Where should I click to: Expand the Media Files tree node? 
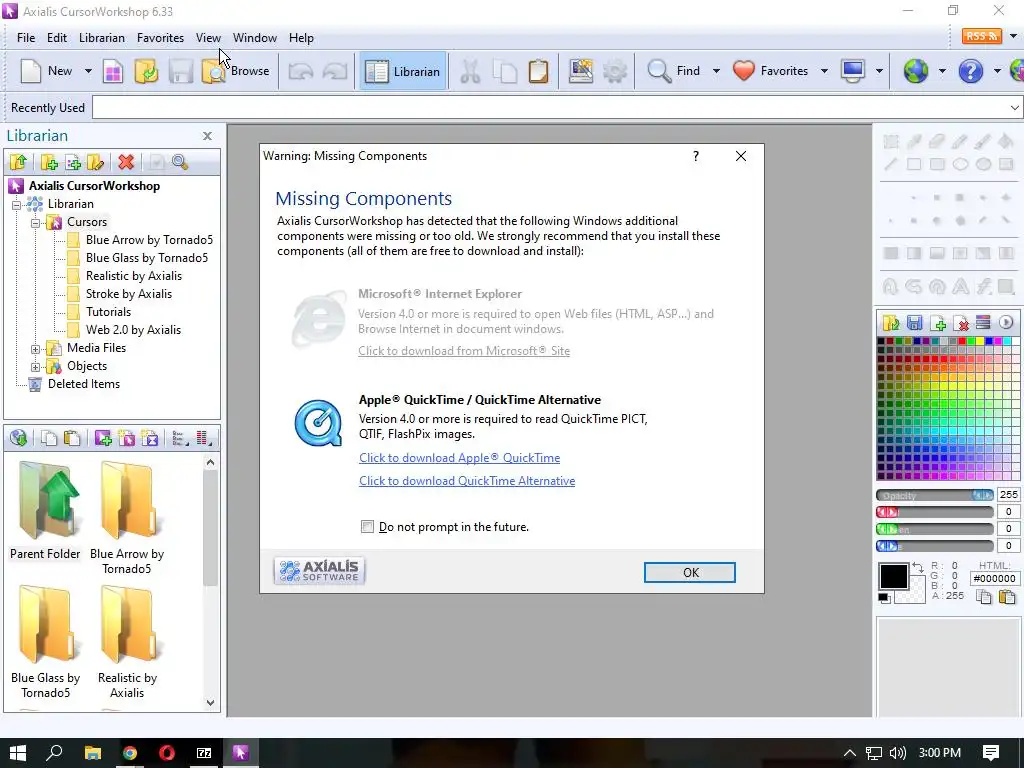point(35,349)
